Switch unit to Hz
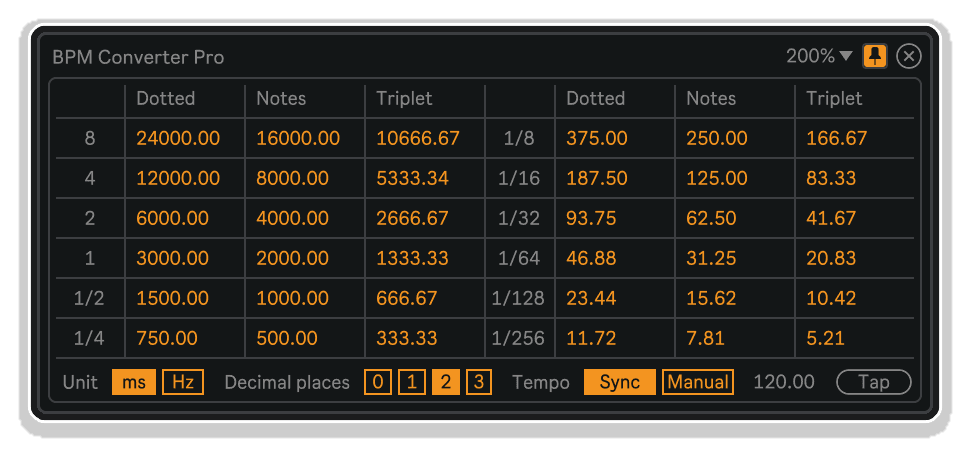970x456 pixels. [x=183, y=382]
